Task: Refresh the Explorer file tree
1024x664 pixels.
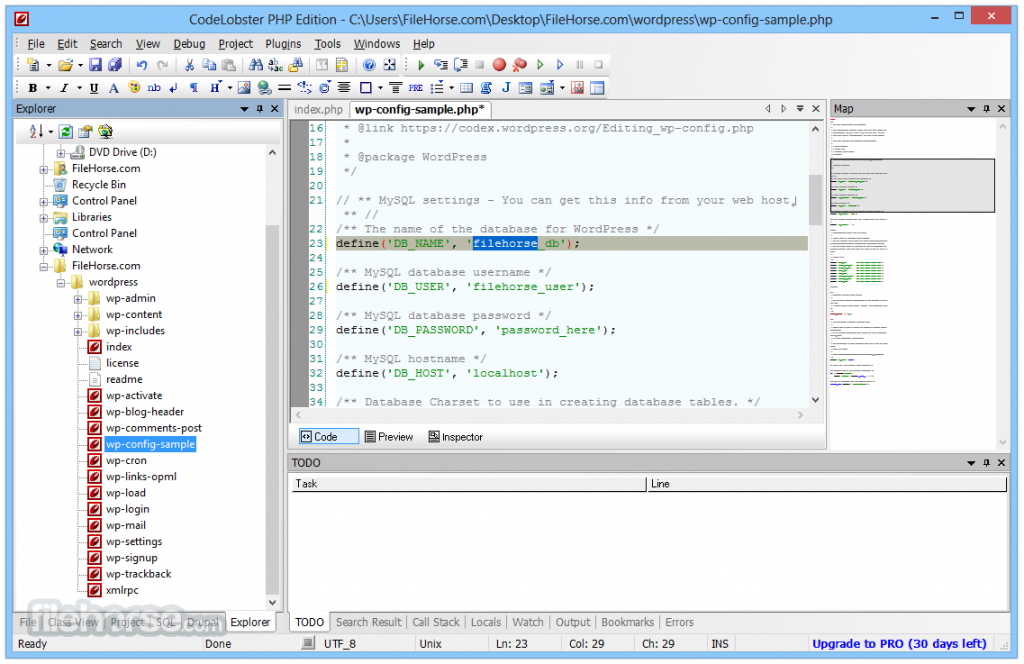Action: pyautogui.click(x=66, y=131)
